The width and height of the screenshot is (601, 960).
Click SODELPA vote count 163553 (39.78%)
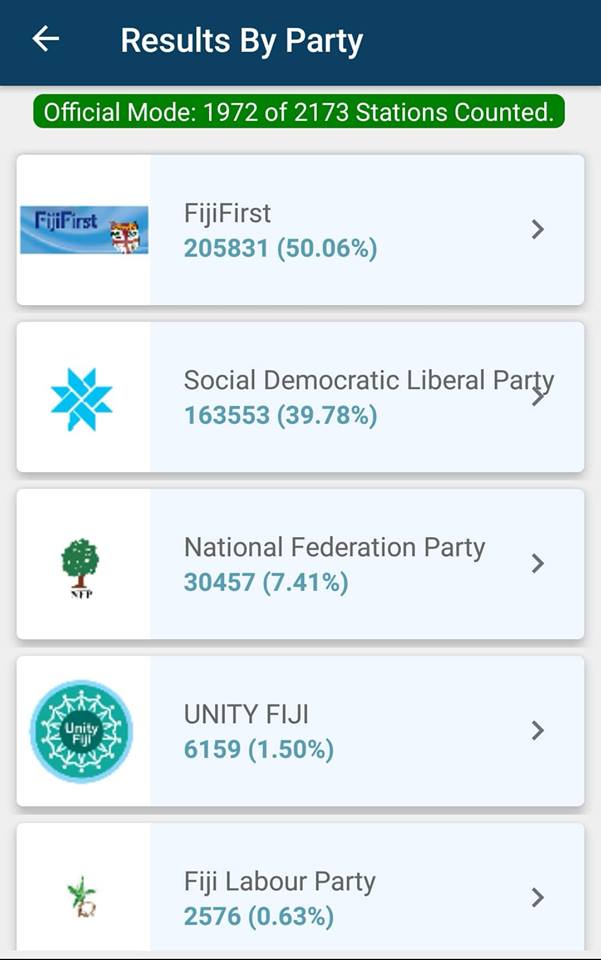pos(280,415)
